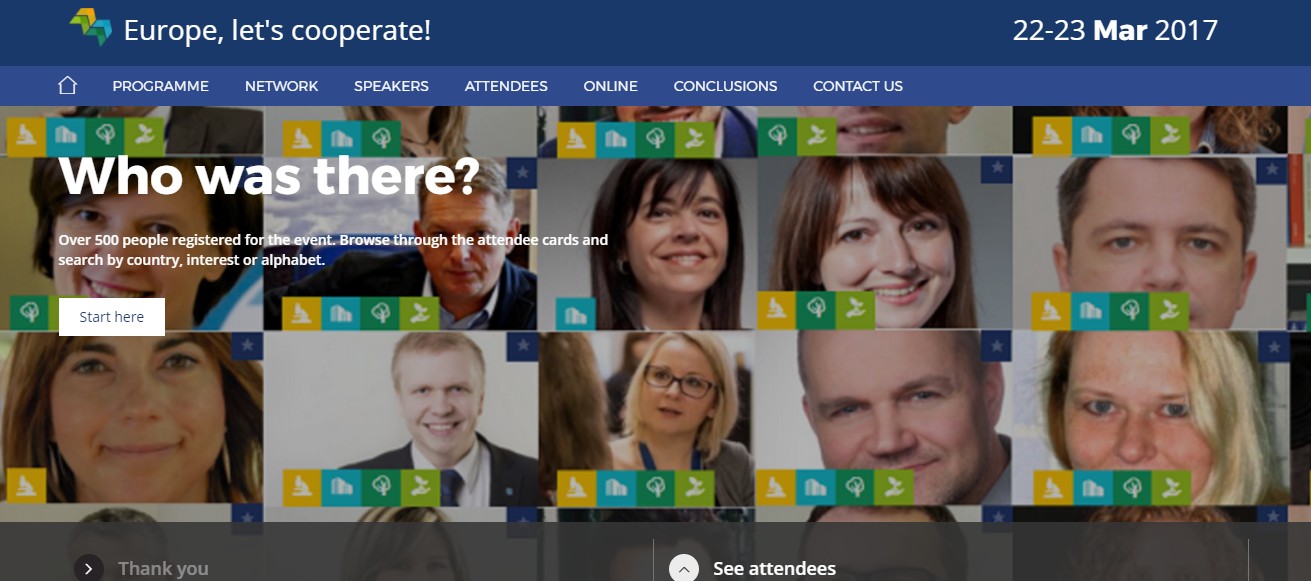Open the PROGRAMME menu item
Viewport: 1311px width, 581px height.
pos(160,86)
